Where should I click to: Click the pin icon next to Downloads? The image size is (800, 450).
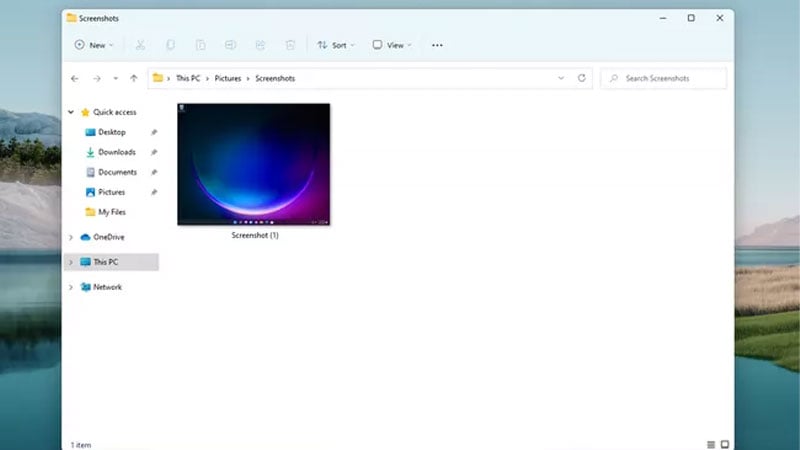click(x=154, y=153)
